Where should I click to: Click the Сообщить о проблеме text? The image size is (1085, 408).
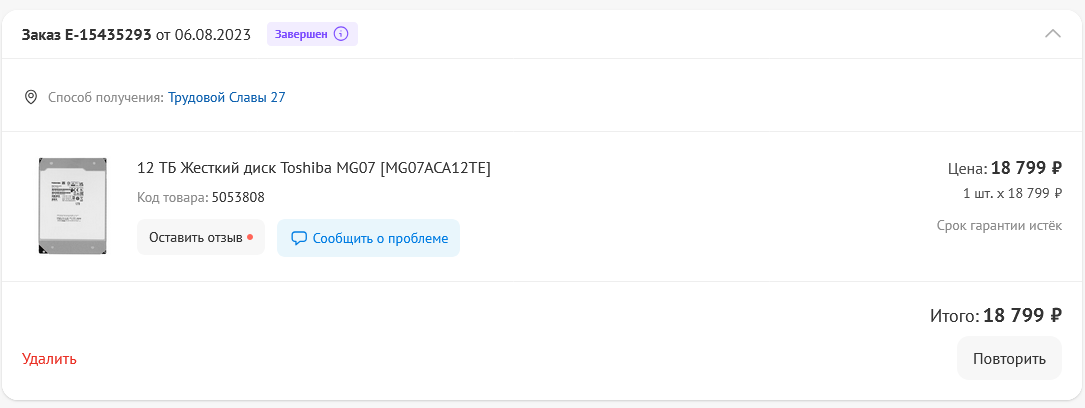coord(380,239)
